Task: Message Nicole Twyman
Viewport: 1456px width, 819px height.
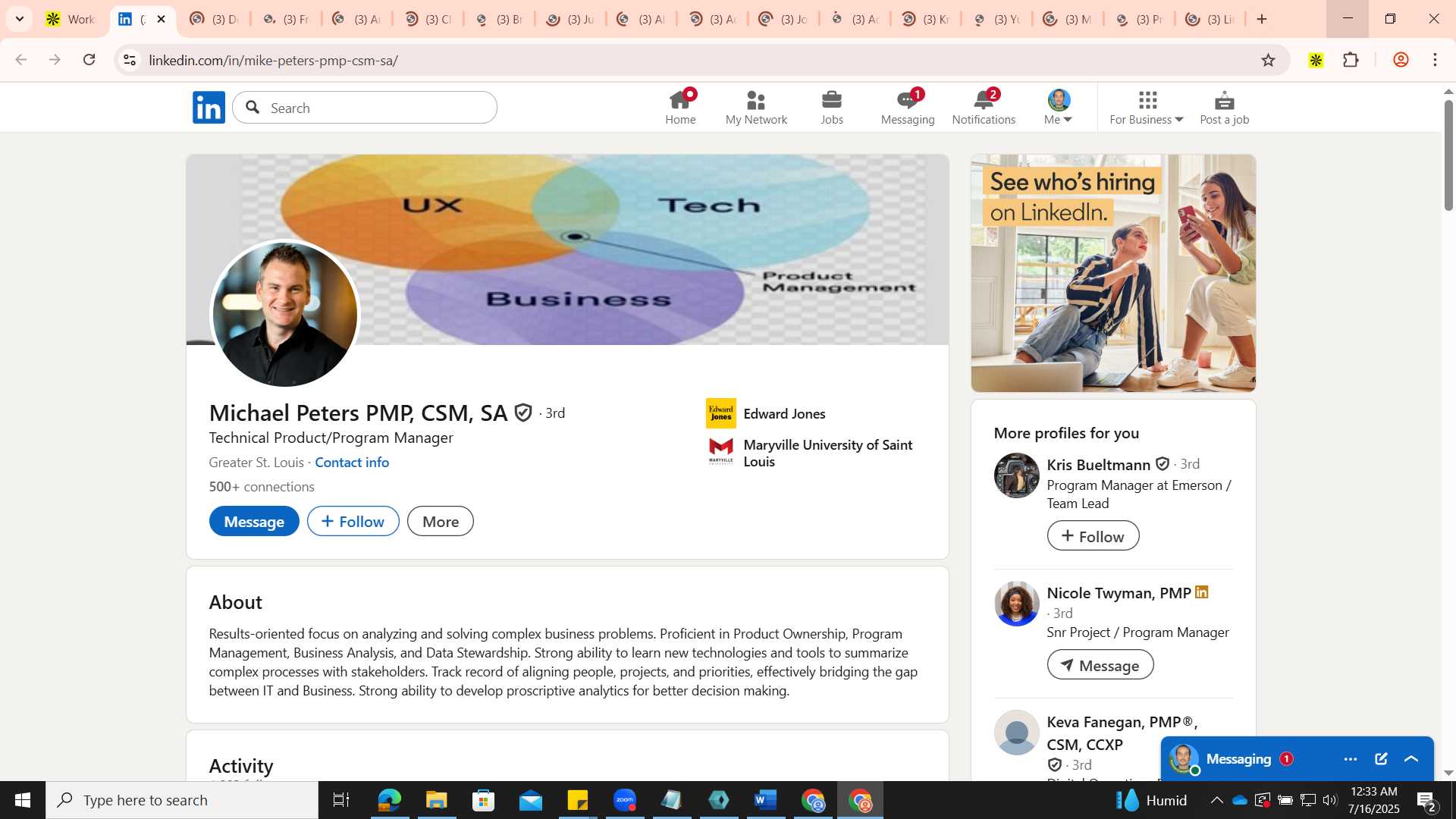Action: 1100,664
